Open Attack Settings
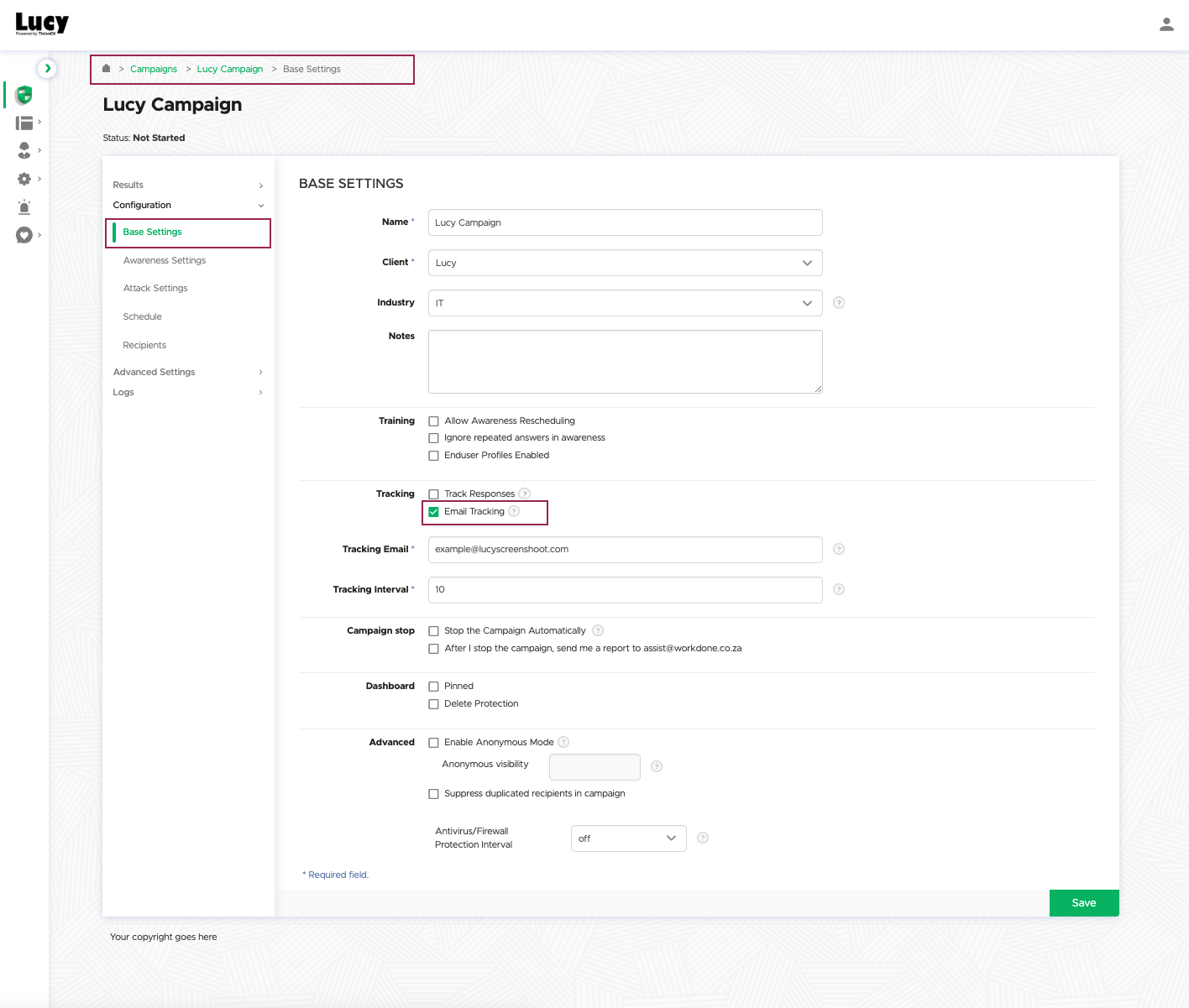Screen dimensions: 1189x1008 coord(155,288)
